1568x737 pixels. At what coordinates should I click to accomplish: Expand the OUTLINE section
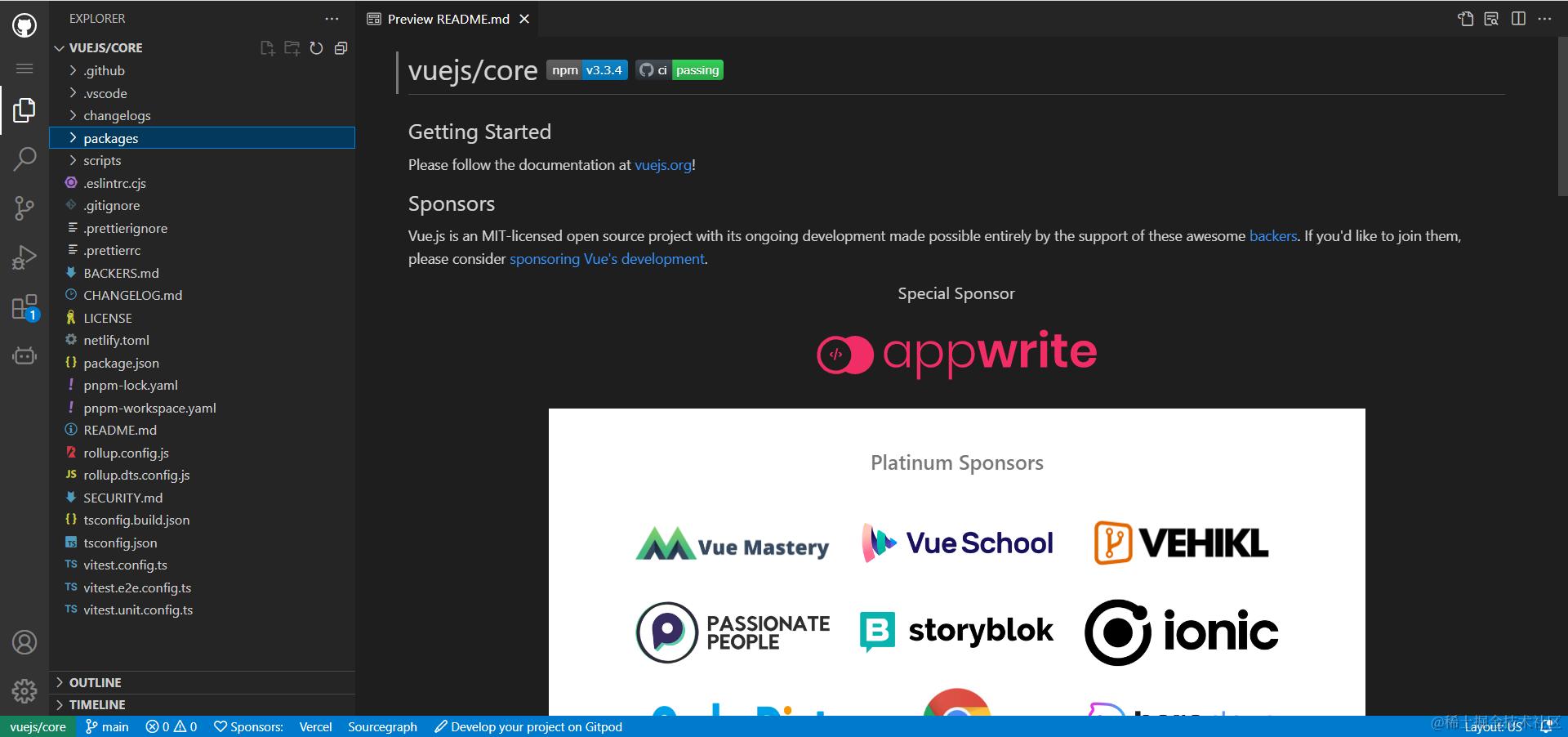(96, 681)
